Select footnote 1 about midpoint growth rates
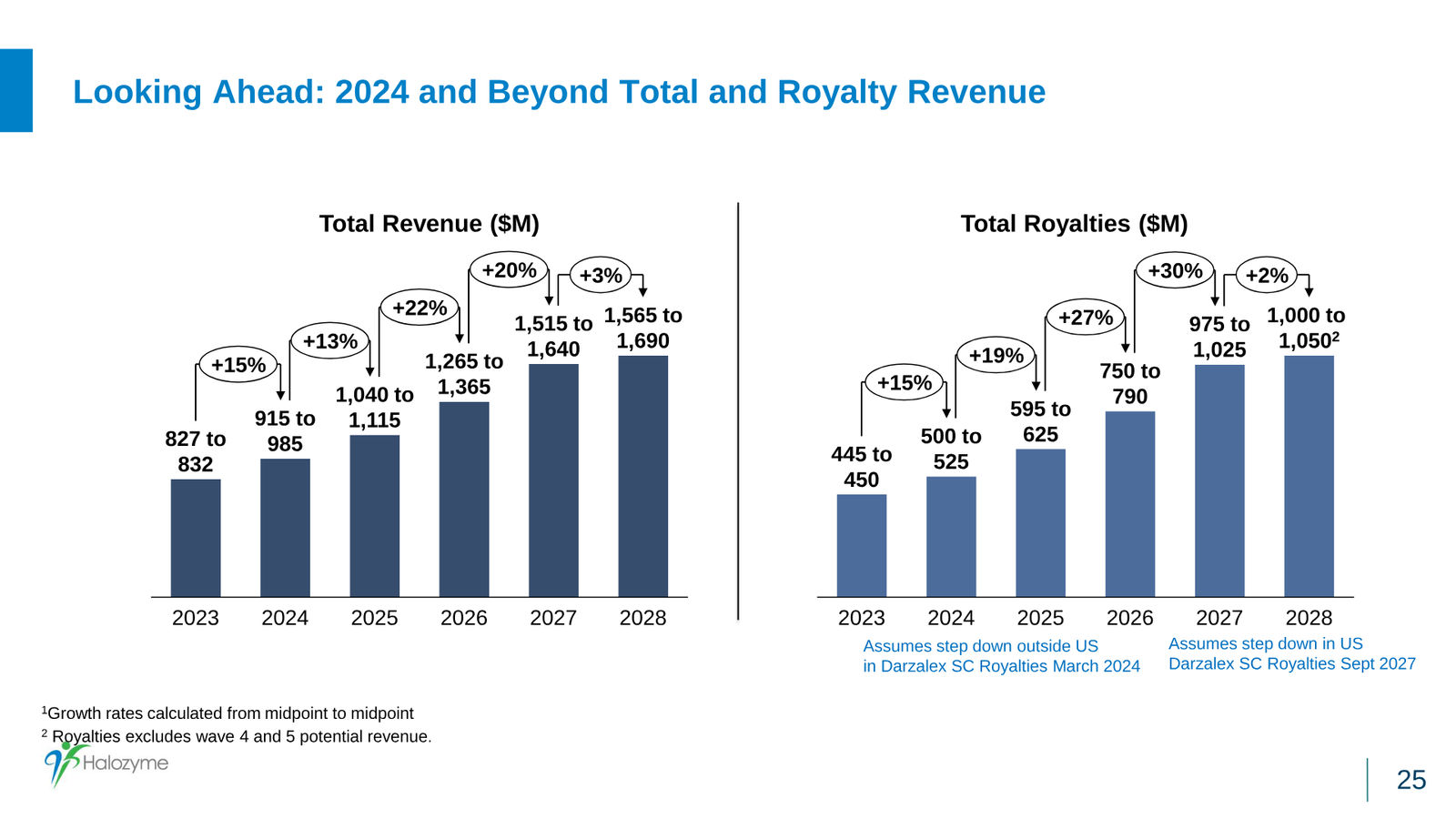Image resolution: width=1456 pixels, height=819 pixels. pyautogui.click(x=227, y=713)
